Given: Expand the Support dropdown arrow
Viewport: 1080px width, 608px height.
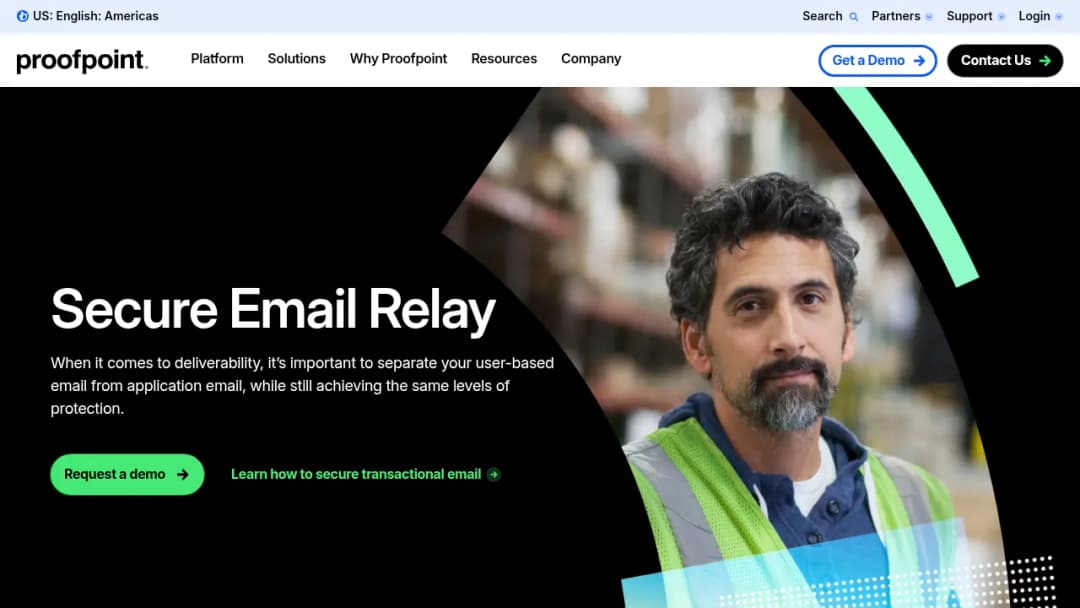Looking at the screenshot, I should point(1001,17).
